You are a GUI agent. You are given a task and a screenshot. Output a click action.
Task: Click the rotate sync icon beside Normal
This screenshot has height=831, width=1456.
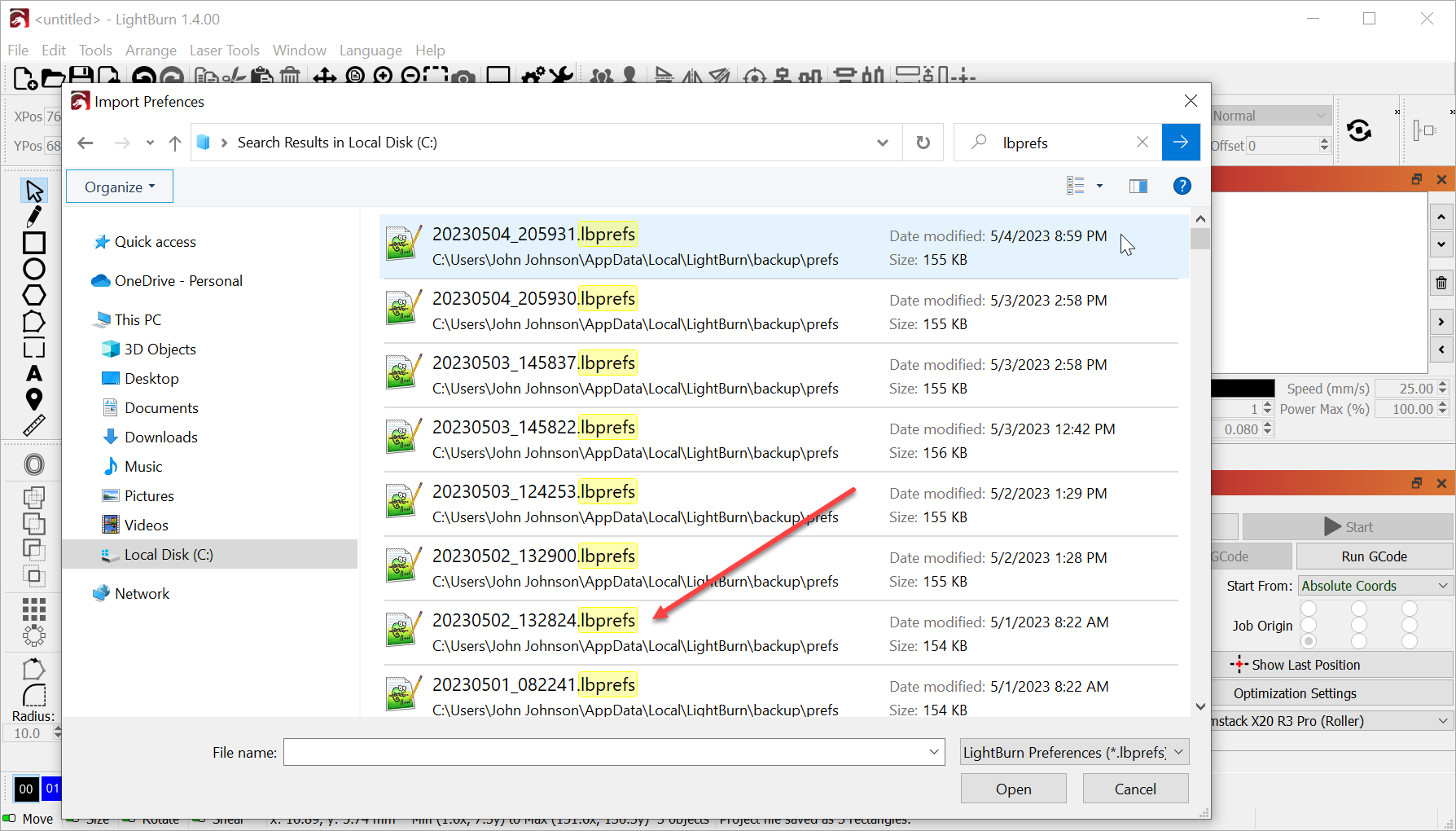coord(1359,130)
